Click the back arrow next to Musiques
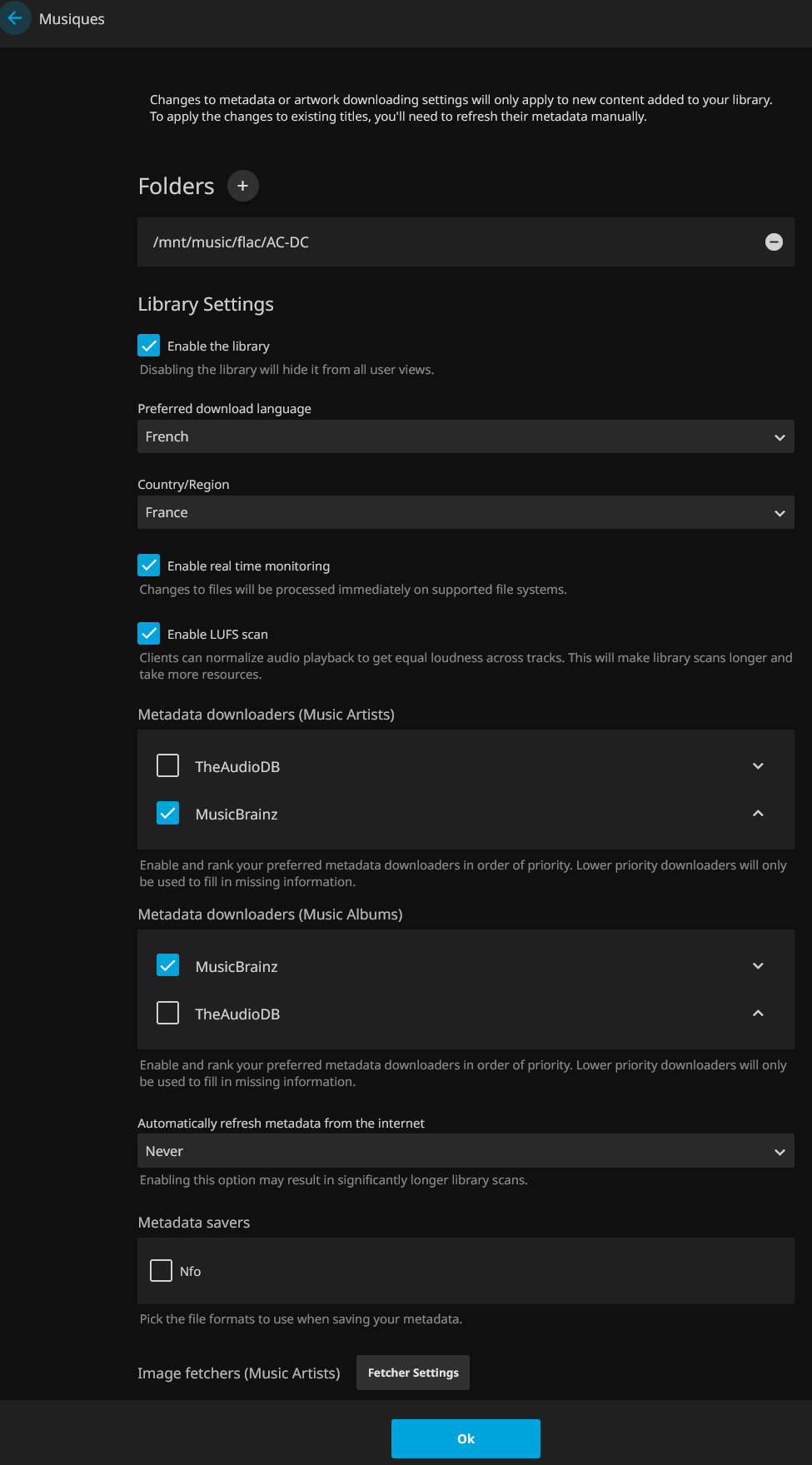Screen dimensions: 812x1465 [15, 18]
